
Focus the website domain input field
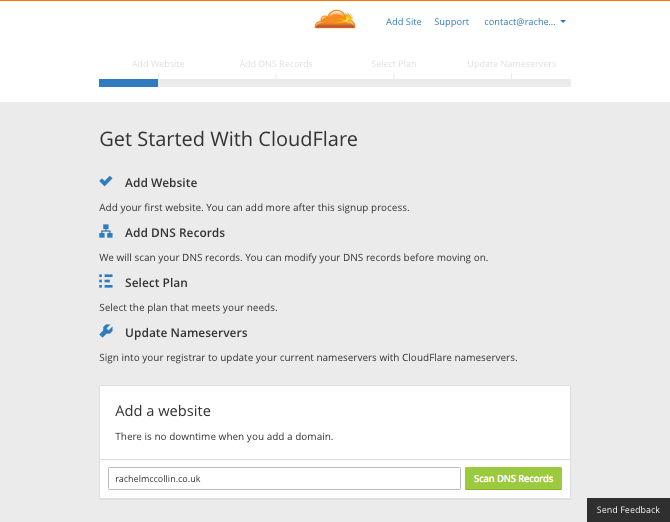(x=284, y=478)
